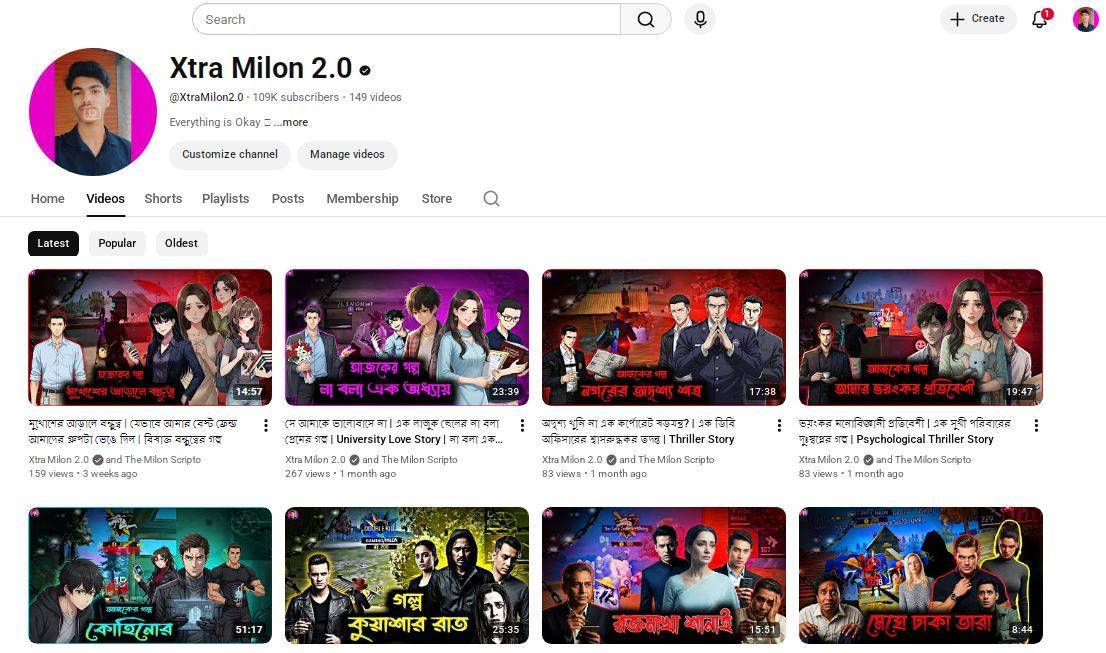Click the Search input field
Image resolution: width=1106 pixels, height=653 pixels.
[x=405, y=19]
